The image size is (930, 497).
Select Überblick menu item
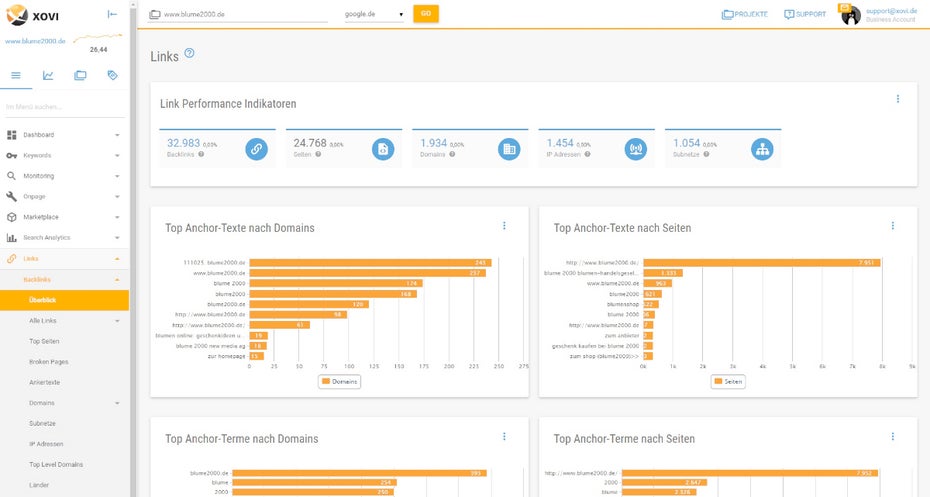64,300
